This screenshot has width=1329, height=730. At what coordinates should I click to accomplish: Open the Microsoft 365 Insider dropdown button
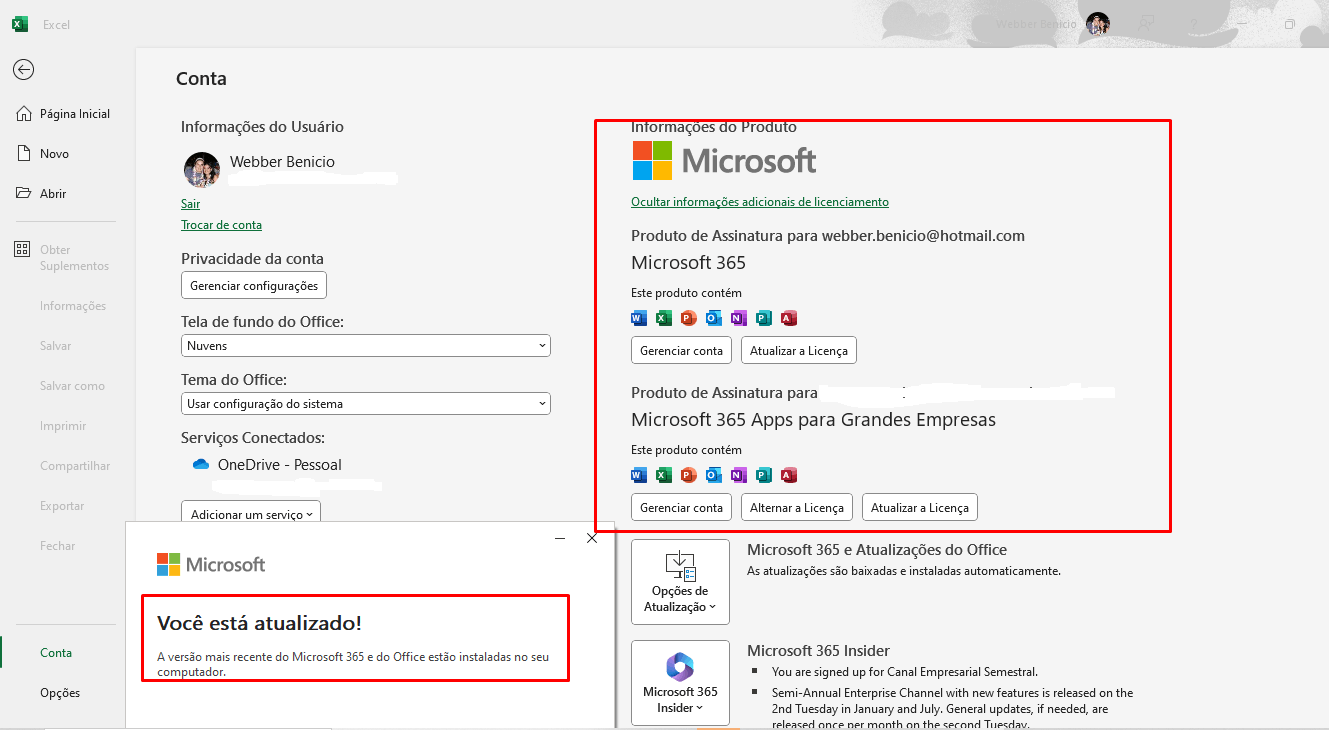pos(680,683)
